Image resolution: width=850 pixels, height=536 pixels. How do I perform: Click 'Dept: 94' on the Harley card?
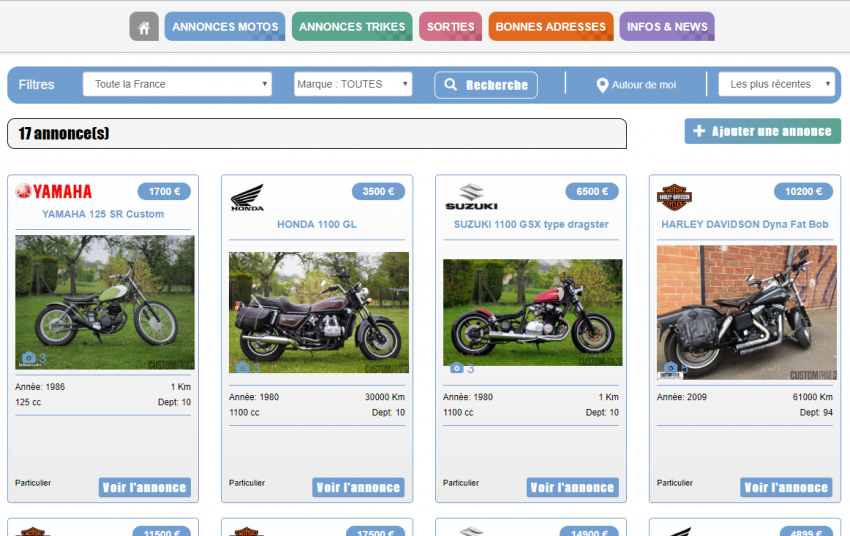pyautogui.click(x=816, y=412)
